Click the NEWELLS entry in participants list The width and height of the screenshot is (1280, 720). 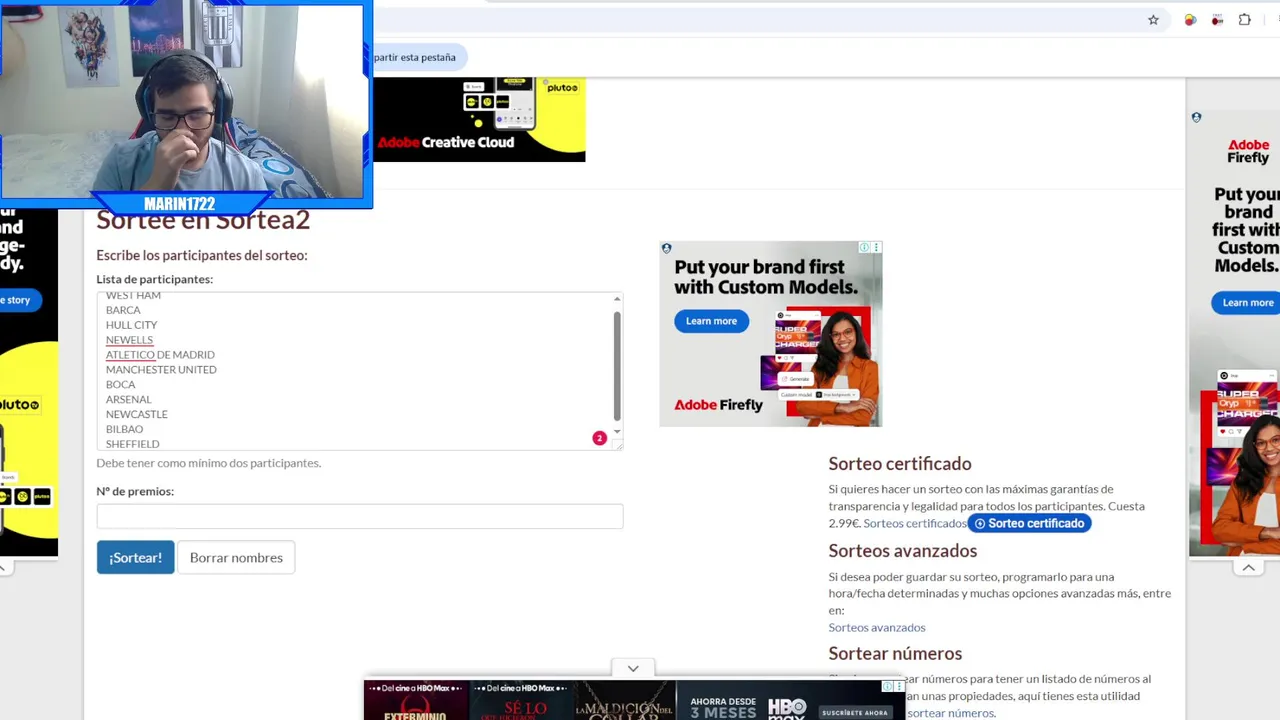point(129,340)
